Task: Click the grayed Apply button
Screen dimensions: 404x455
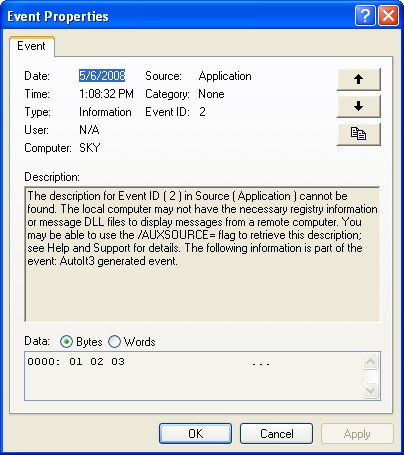Action: (357, 434)
